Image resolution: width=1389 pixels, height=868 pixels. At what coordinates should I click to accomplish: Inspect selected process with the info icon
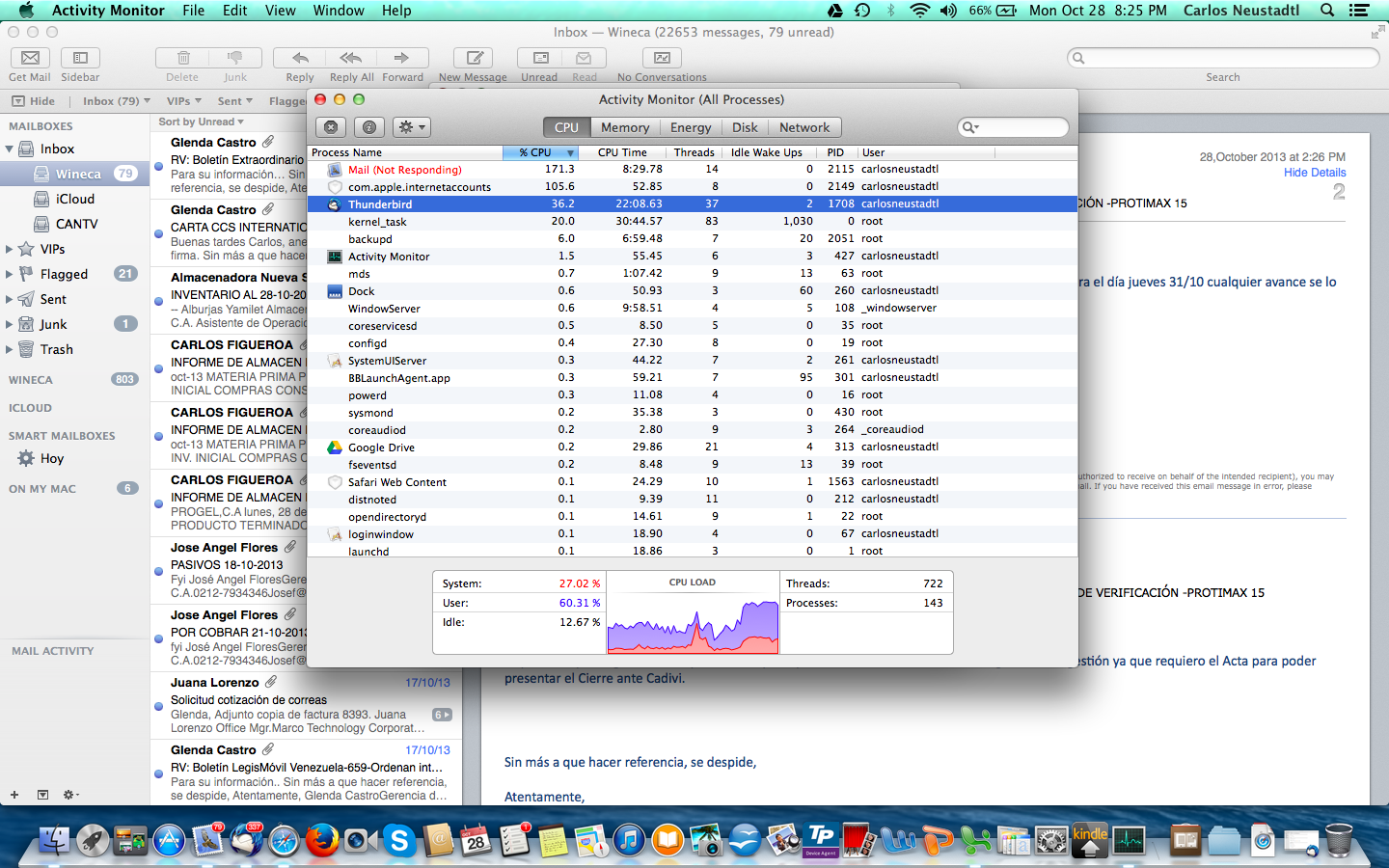[x=369, y=127]
